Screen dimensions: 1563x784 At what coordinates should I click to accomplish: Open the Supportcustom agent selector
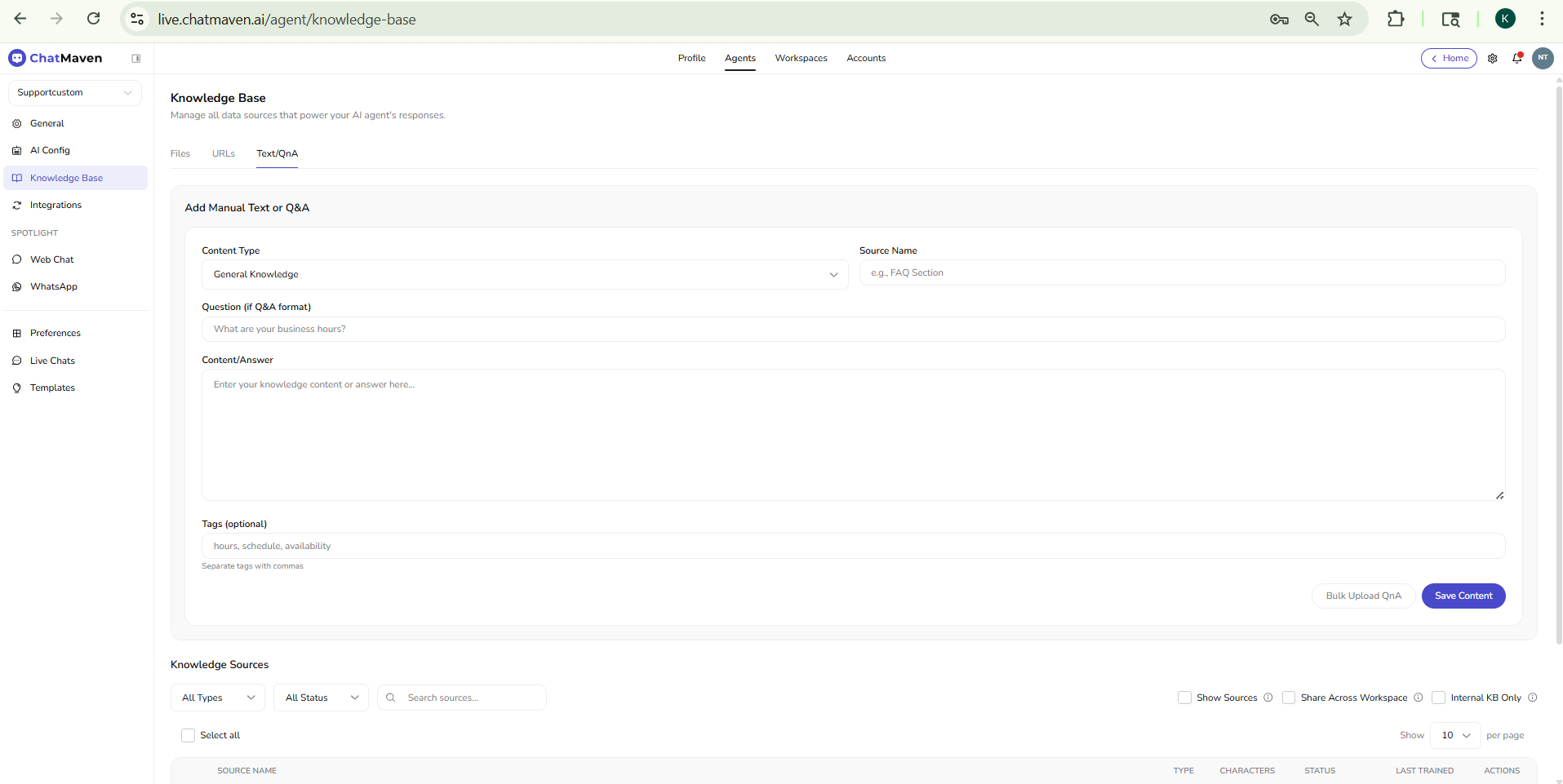(74, 92)
